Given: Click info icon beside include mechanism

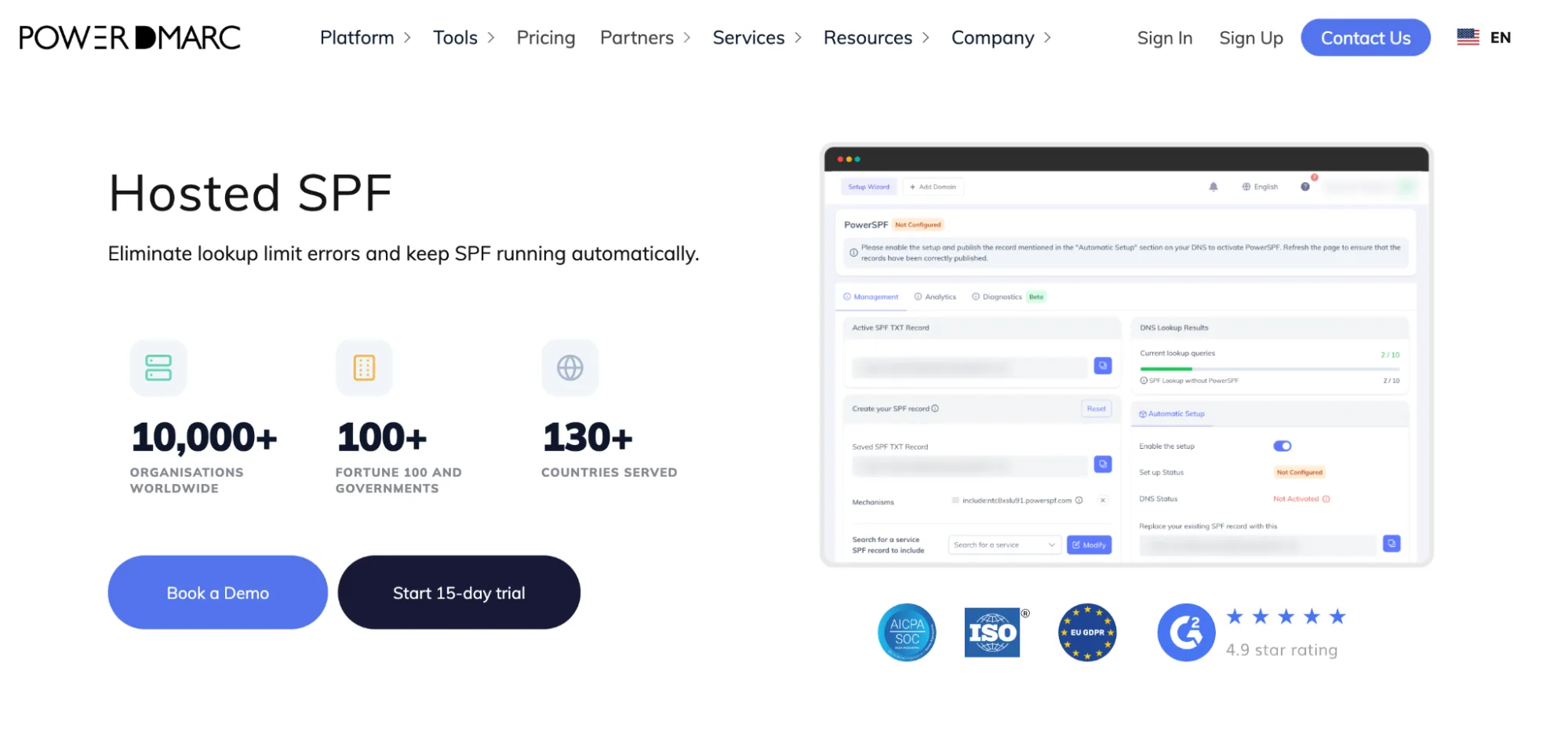Looking at the screenshot, I should tap(1079, 501).
